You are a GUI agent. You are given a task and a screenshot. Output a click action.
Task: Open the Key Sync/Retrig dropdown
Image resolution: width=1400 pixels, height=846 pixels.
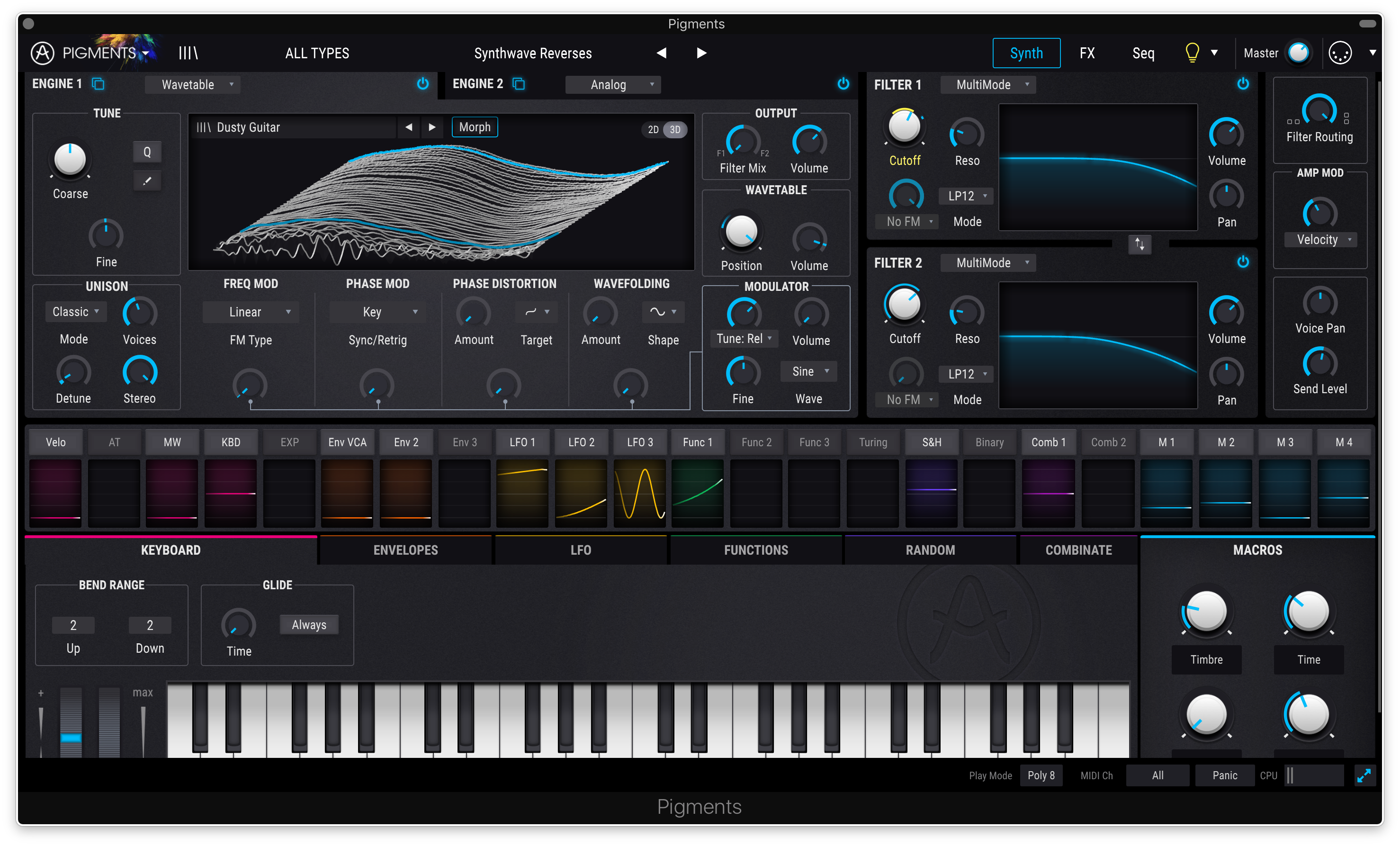(x=378, y=312)
